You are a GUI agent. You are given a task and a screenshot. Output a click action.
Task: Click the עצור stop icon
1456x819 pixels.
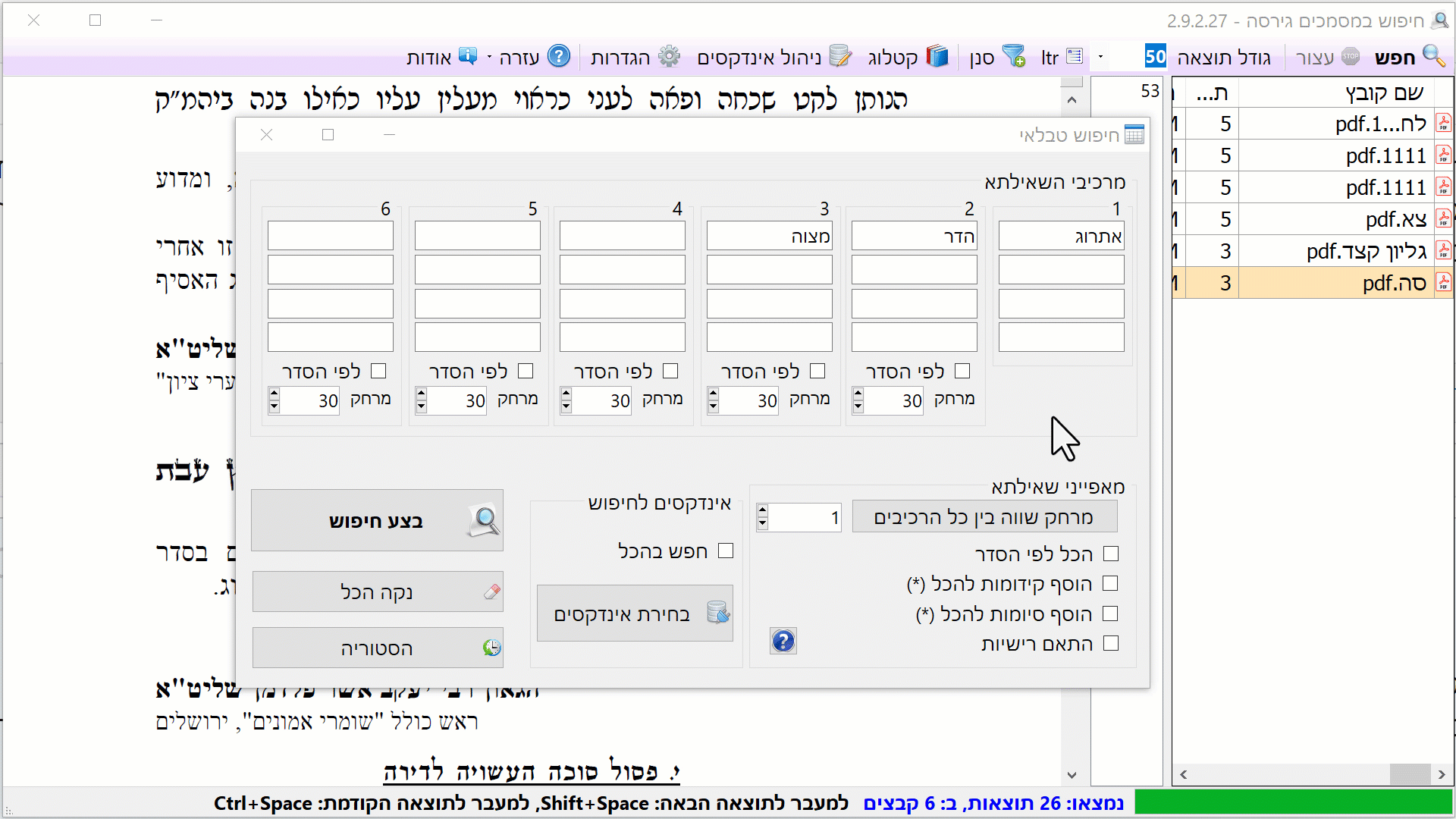point(1350,57)
